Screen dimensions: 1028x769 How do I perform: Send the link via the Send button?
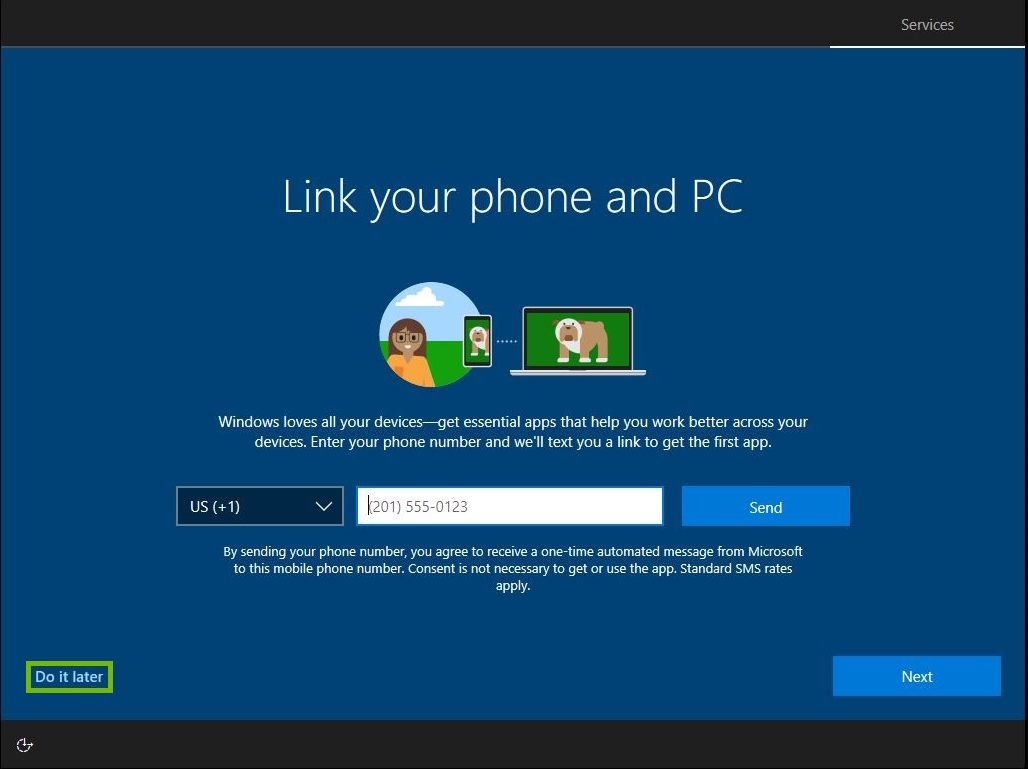pos(765,506)
